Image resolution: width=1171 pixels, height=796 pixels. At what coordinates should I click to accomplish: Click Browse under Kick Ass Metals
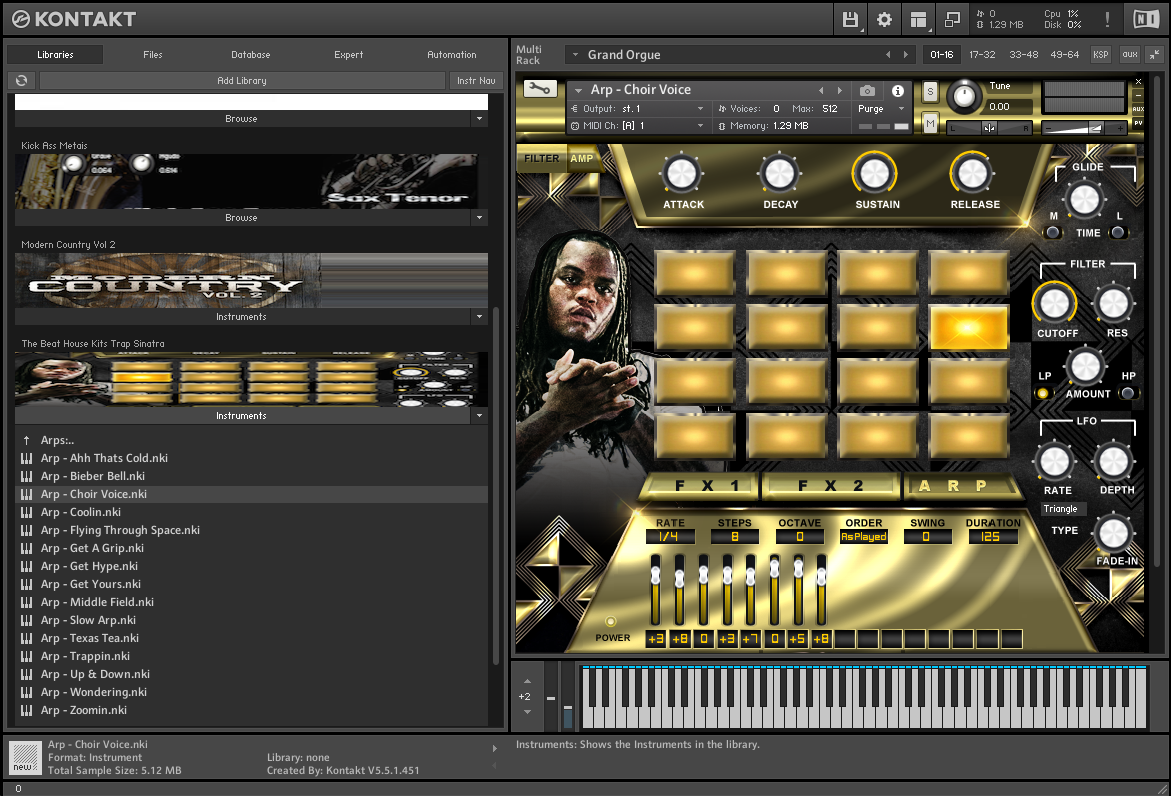click(241, 217)
